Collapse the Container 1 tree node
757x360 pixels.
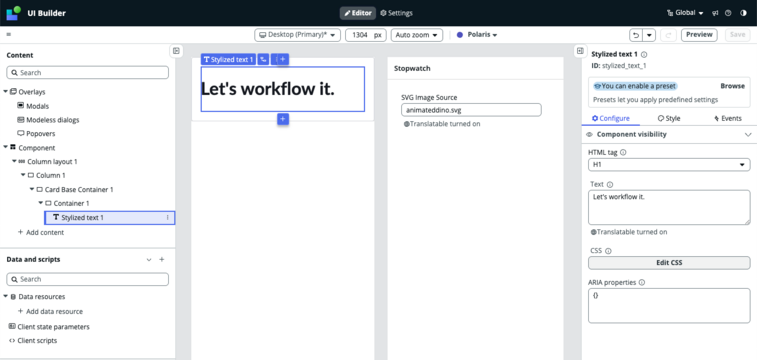[41, 203]
